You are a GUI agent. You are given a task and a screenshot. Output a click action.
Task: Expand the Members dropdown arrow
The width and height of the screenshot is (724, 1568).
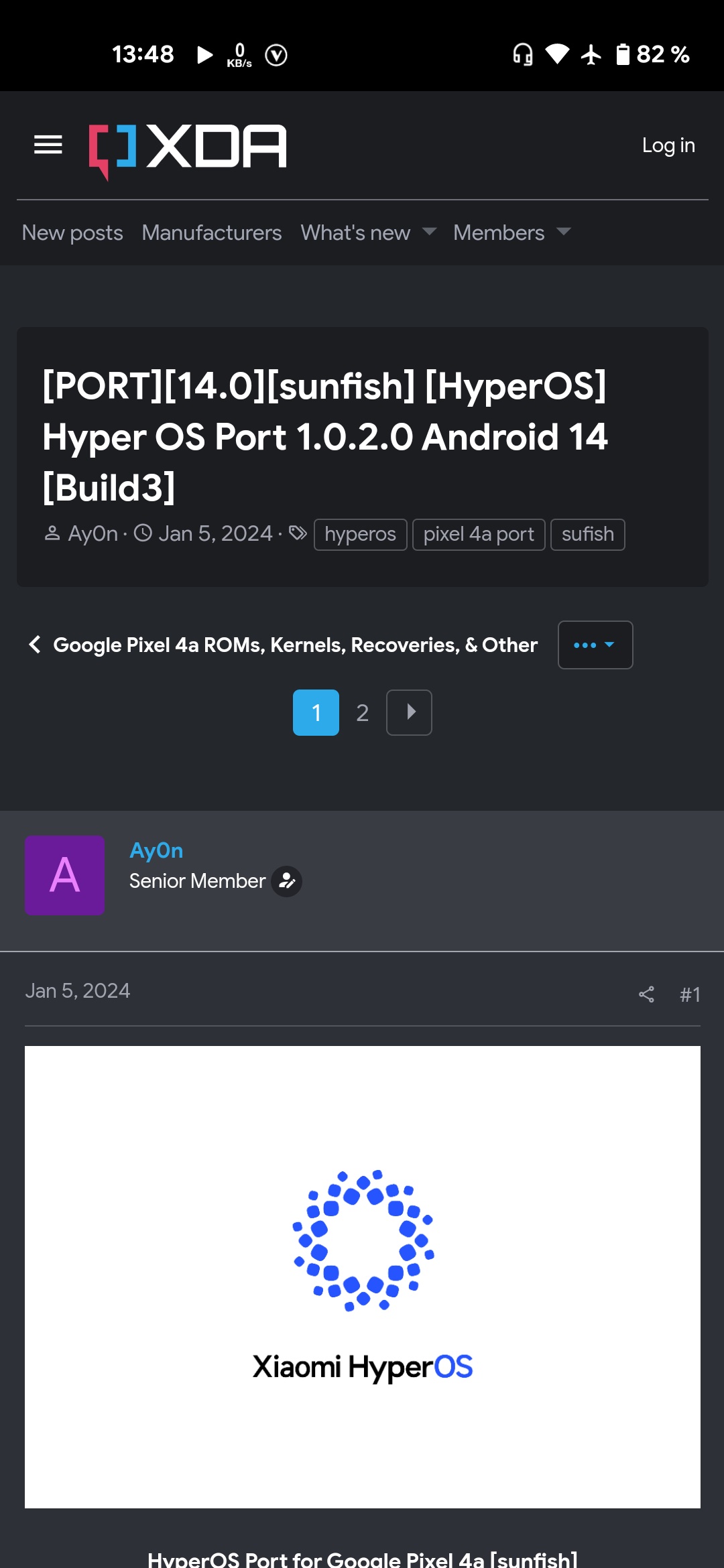click(564, 232)
